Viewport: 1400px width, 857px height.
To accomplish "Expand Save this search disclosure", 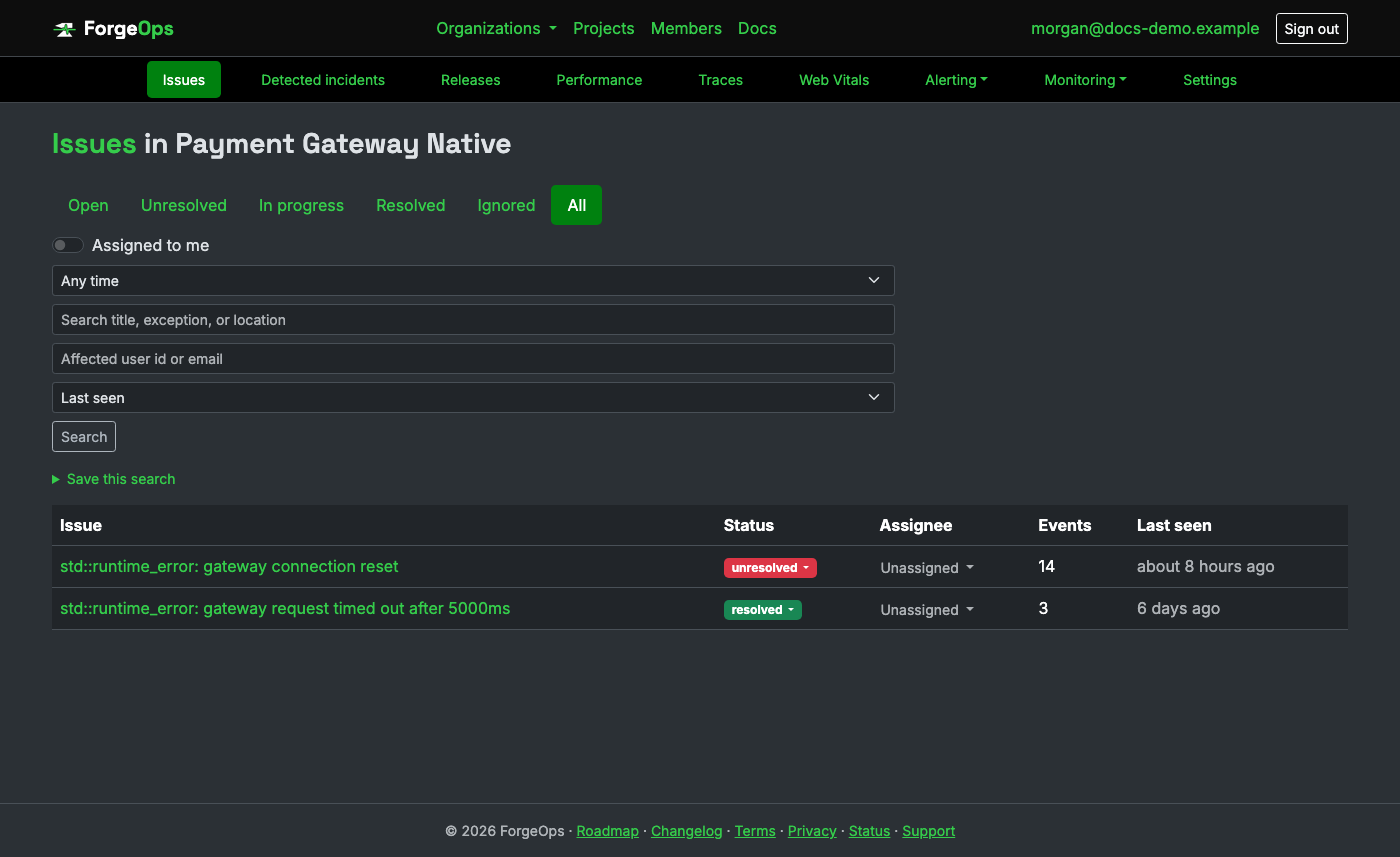I will [114, 479].
